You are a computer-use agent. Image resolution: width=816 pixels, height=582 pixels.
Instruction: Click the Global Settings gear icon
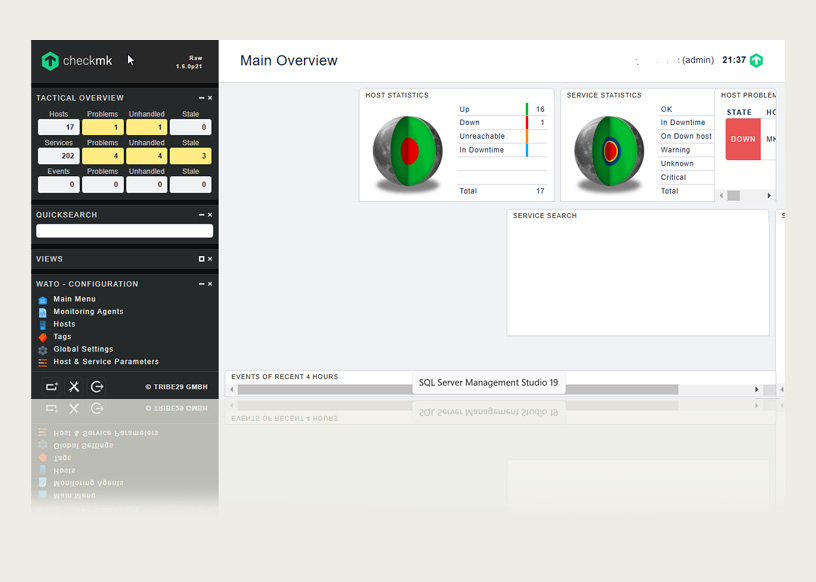tap(43, 350)
